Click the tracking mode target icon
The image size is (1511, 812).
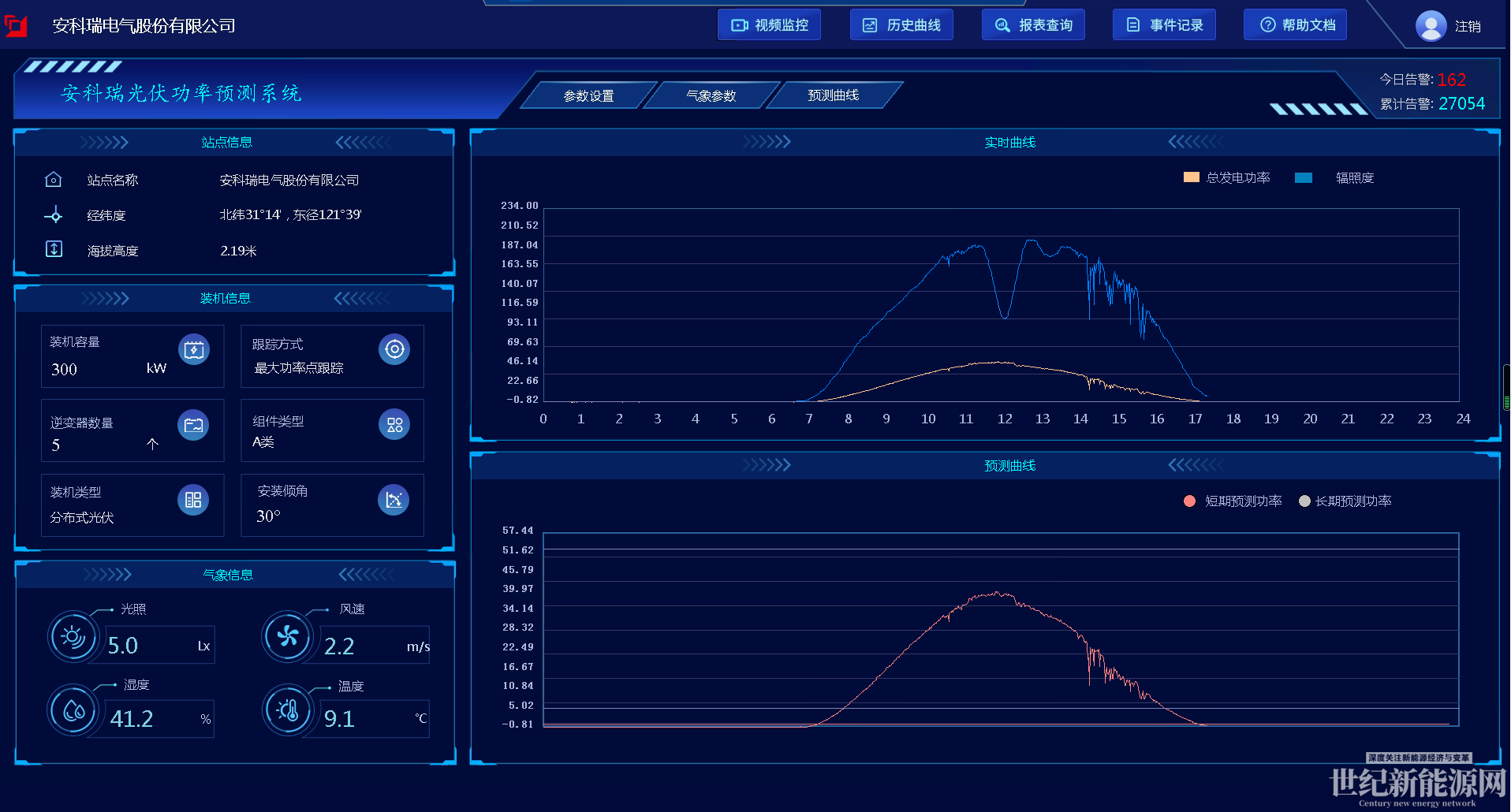point(394,349)
